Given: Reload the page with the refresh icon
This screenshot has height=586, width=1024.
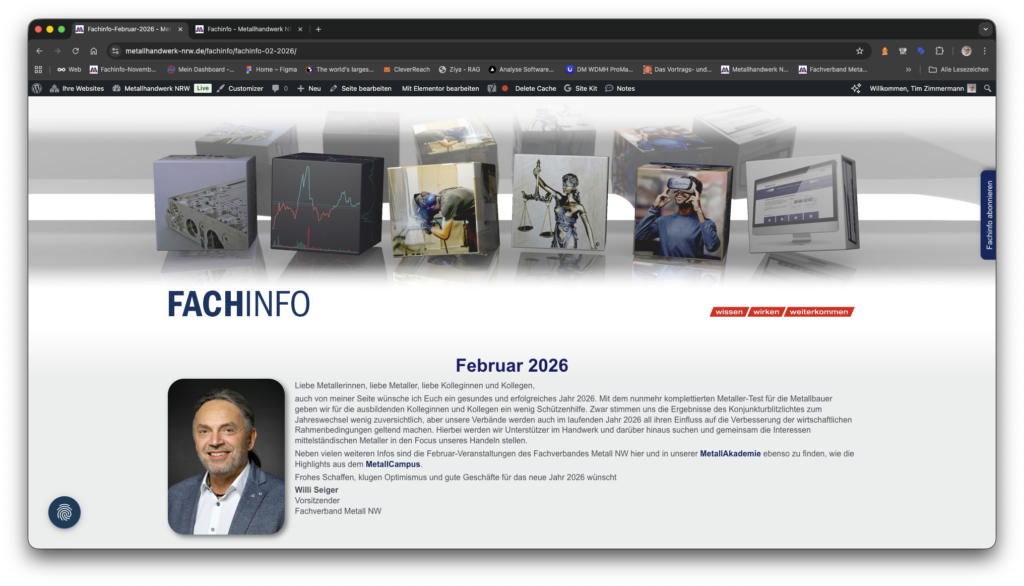Looking at the screenshot, I should 75,51.
